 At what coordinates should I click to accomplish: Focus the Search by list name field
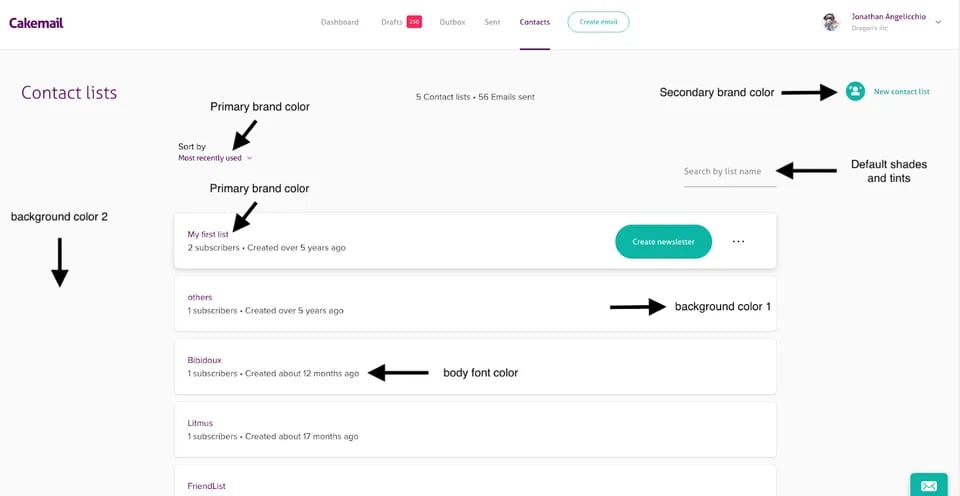click(729, 172)
